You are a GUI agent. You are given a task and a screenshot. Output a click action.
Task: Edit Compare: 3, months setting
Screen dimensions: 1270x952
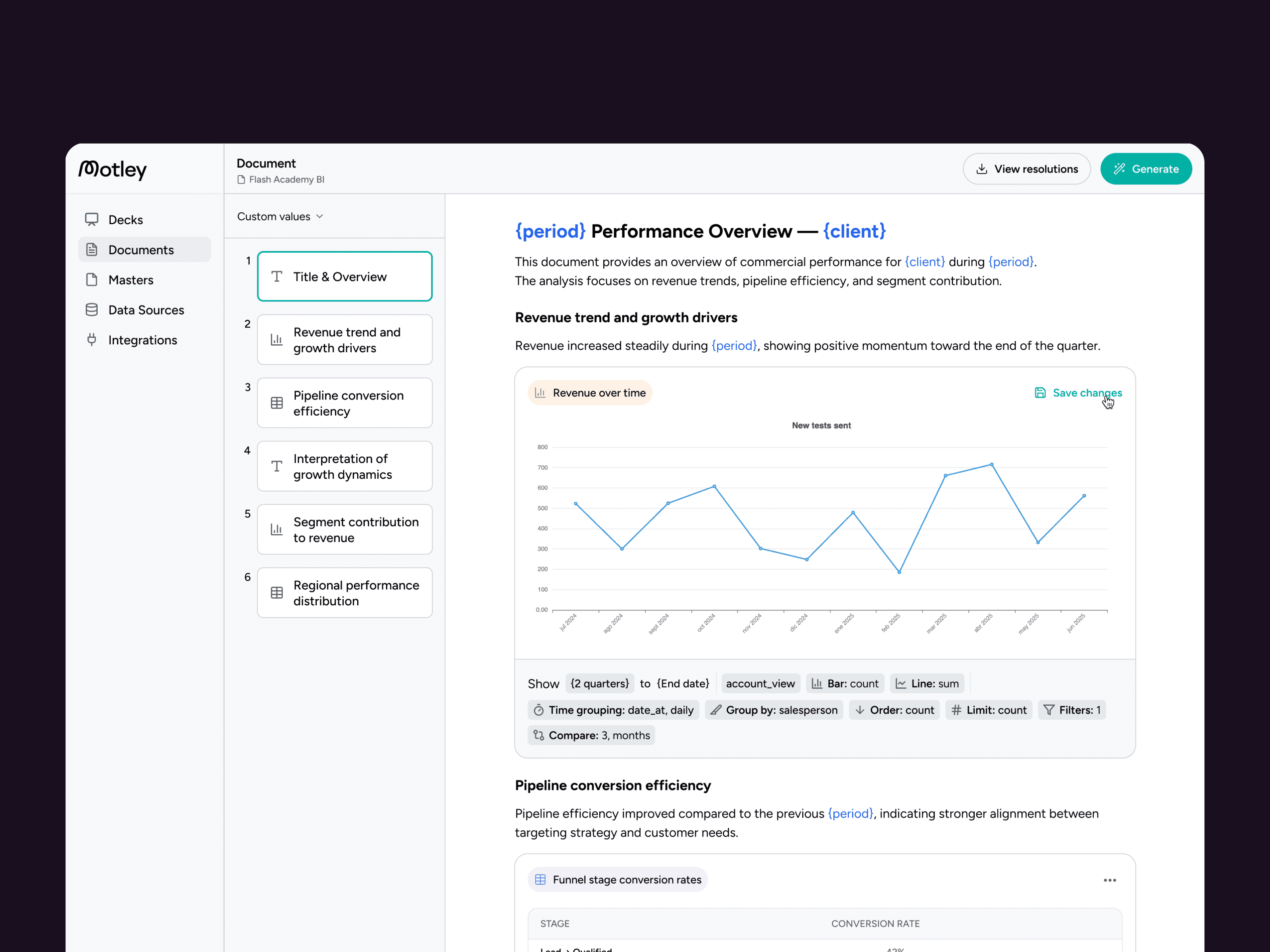point(591,736)
